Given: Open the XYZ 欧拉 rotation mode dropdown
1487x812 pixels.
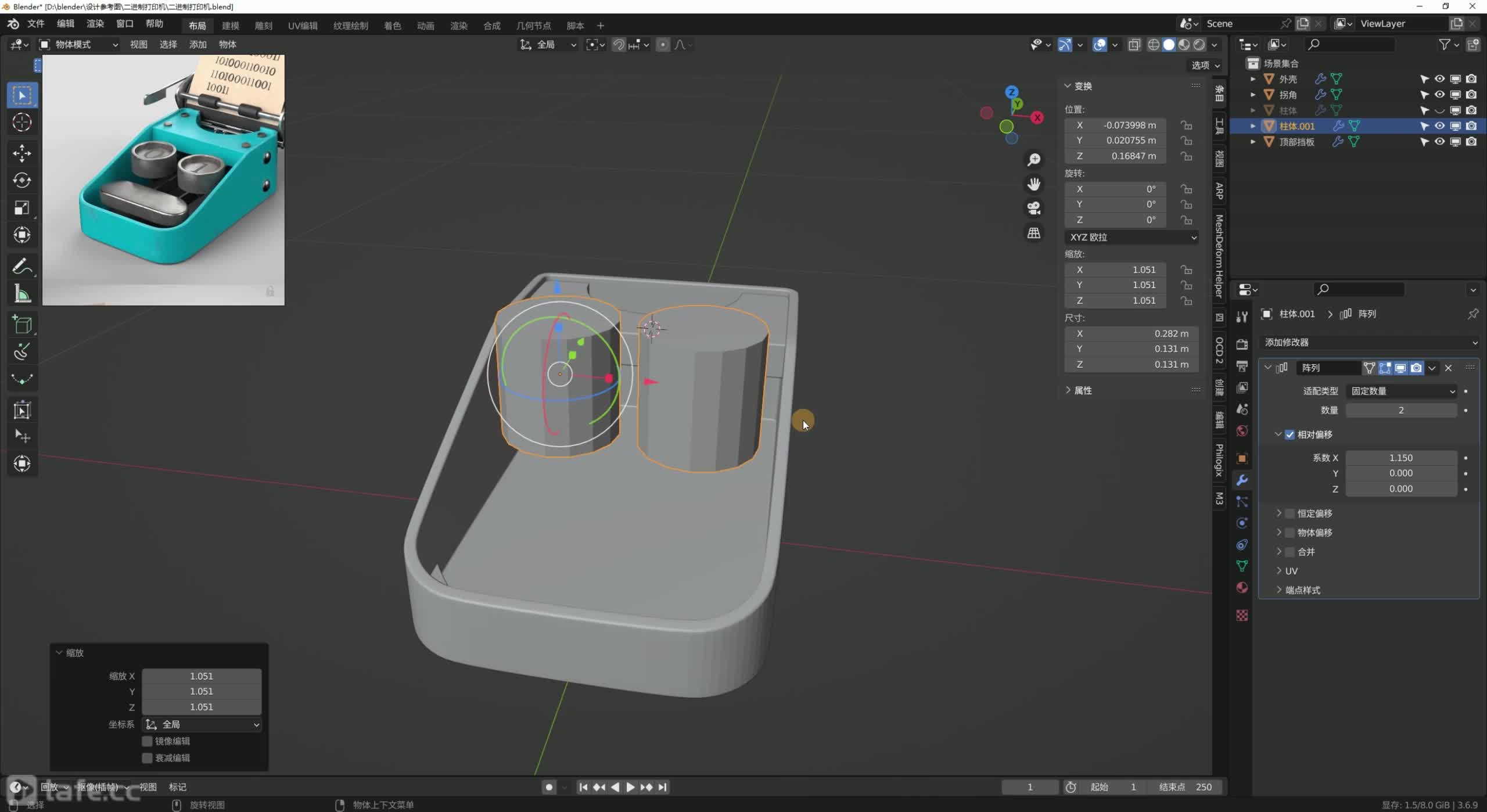Looking at the screenshot, I should [x=1131, y=237].
